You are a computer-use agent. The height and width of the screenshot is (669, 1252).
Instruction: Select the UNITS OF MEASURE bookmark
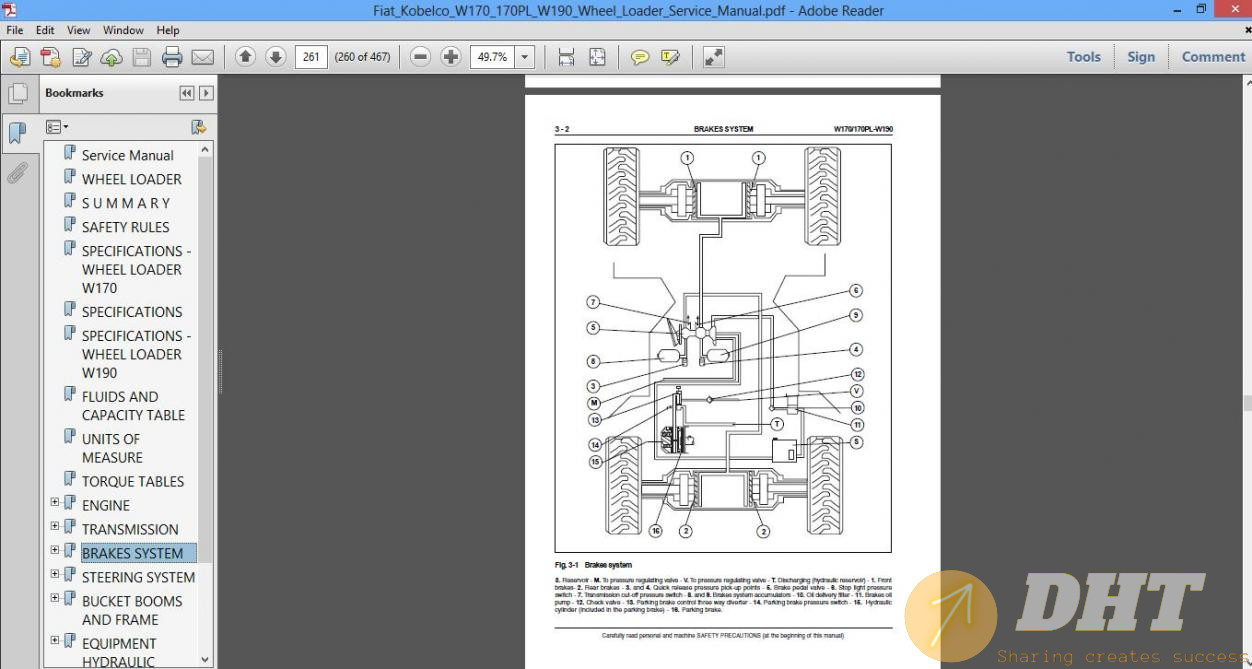coord(112,448)
